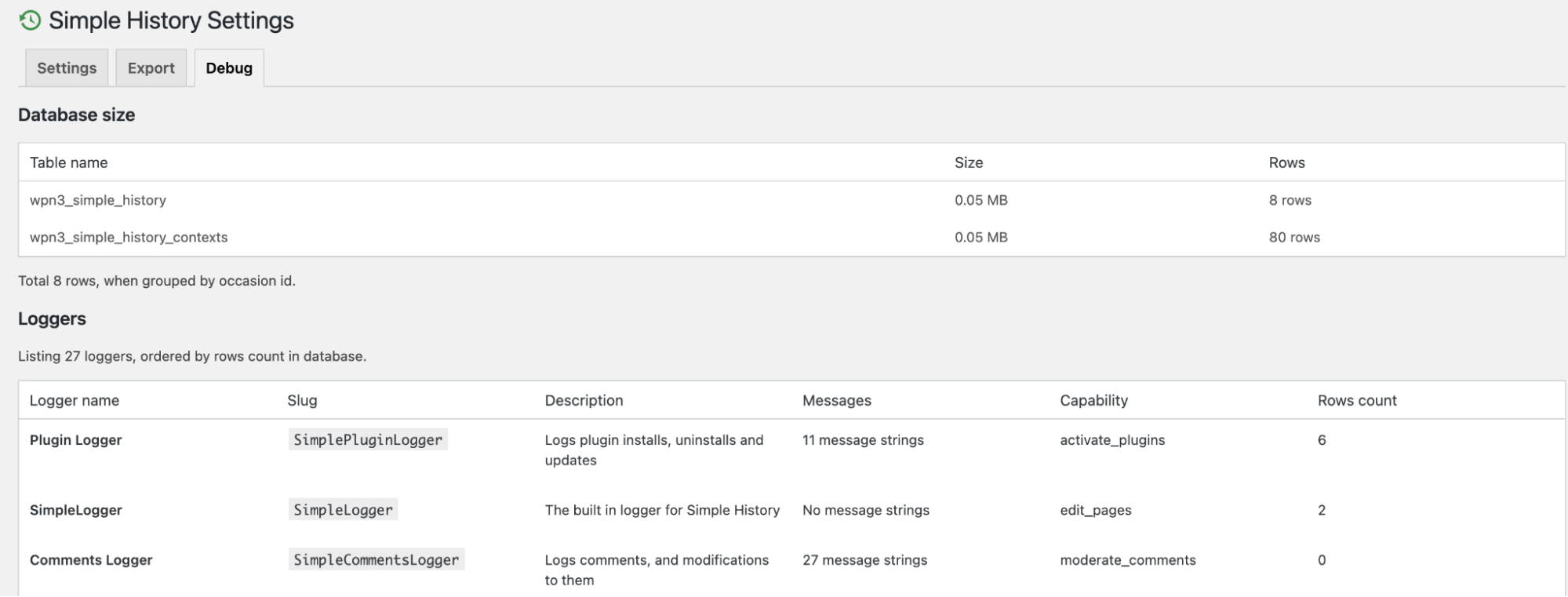Click the wpn3_simple_history_contexts table row
The image size is (1568, 597).
pyautogui.click(x=129, y=237)
